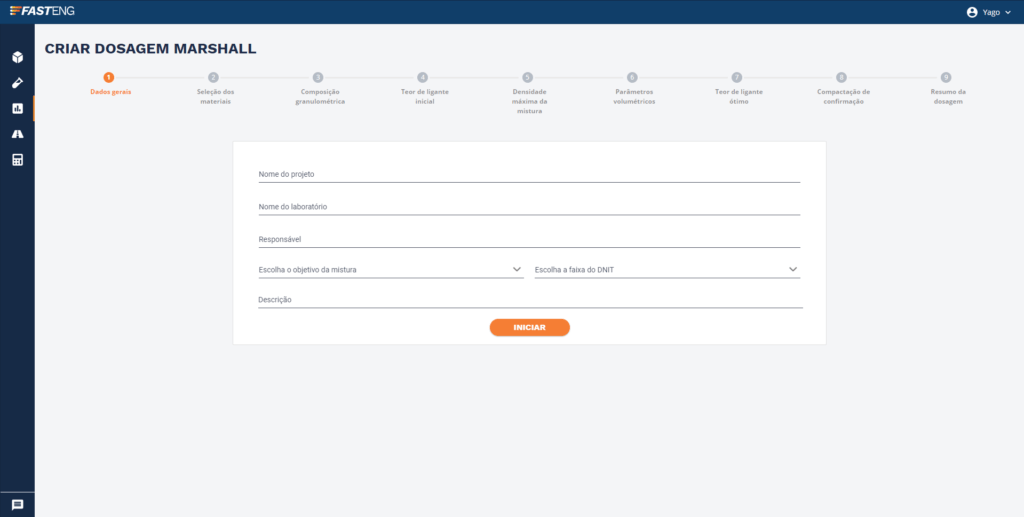This screenshot has height=517, width=1024.
Task: Go to step 2 'Seleção dos materiais'
Action: coord(213,78)
